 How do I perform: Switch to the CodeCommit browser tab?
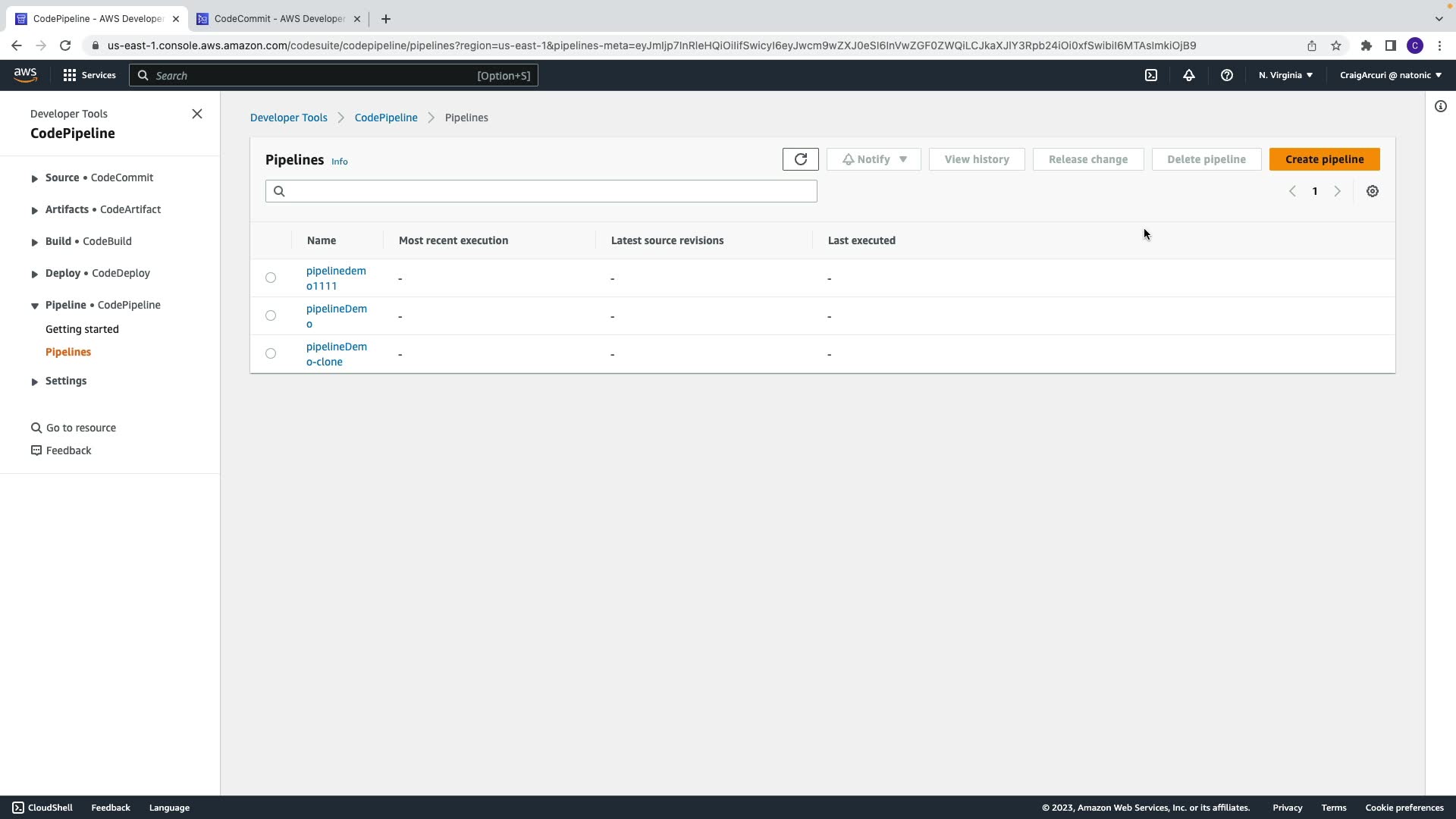click(278, 19)
